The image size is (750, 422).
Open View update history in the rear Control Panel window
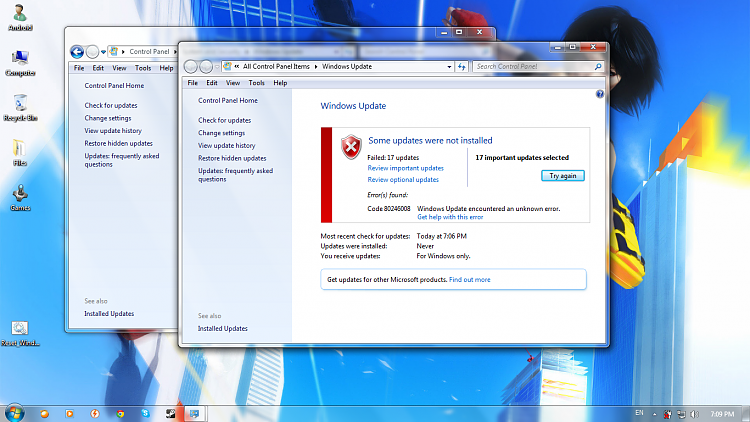113,131
